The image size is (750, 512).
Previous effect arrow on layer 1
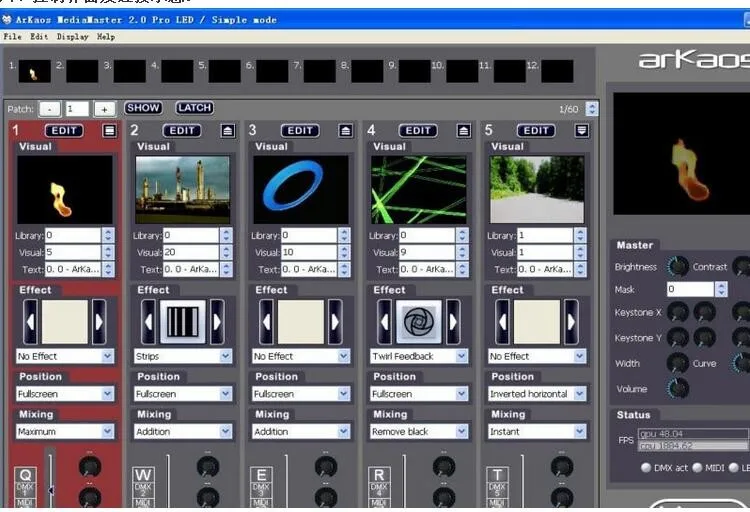point(30,322)
